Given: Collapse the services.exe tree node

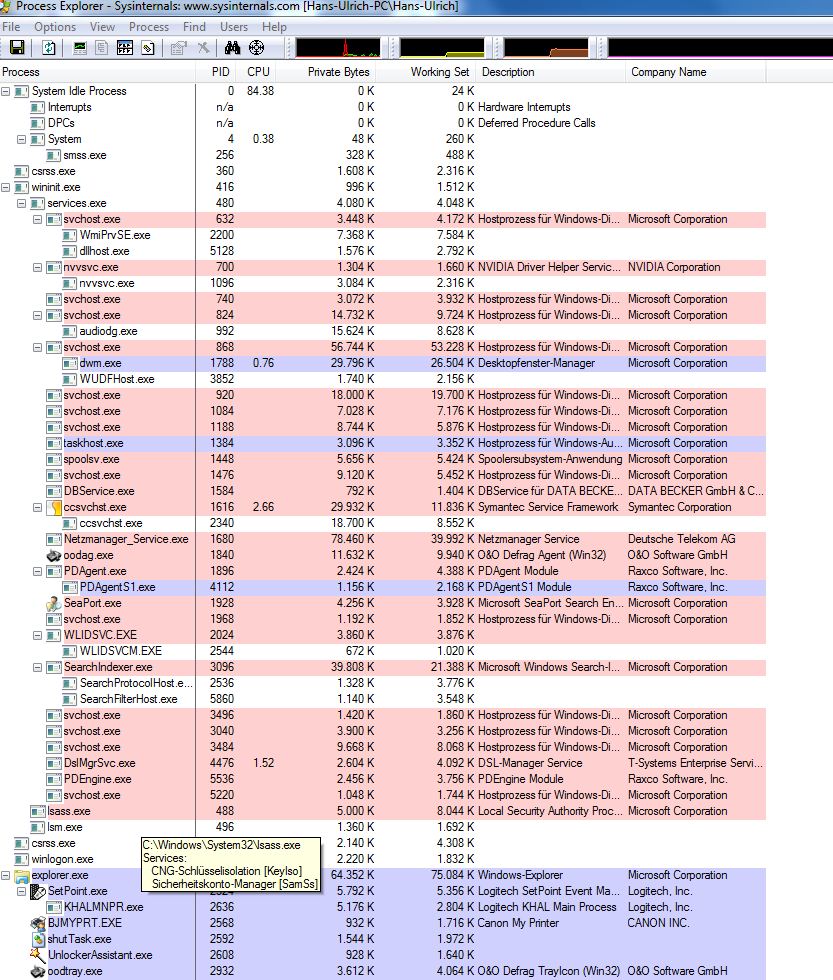Looking at the screenshot, I should [21, 203].
